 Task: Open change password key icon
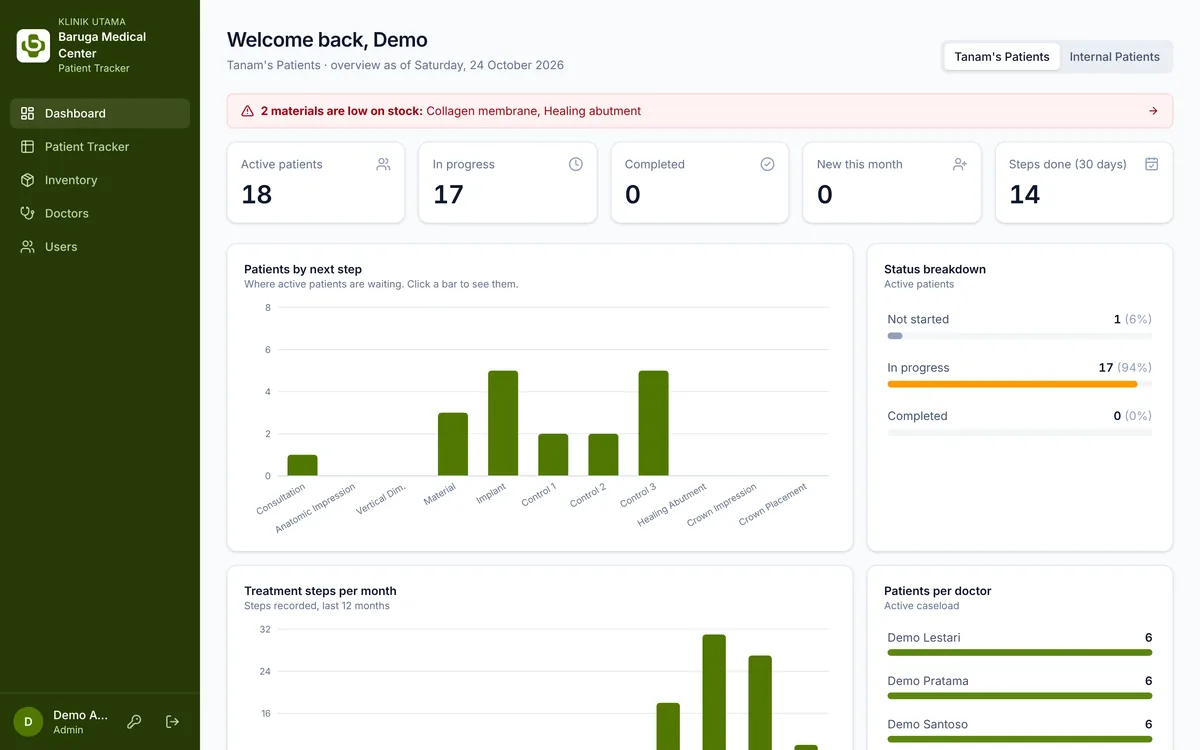(x=134, y=722)
